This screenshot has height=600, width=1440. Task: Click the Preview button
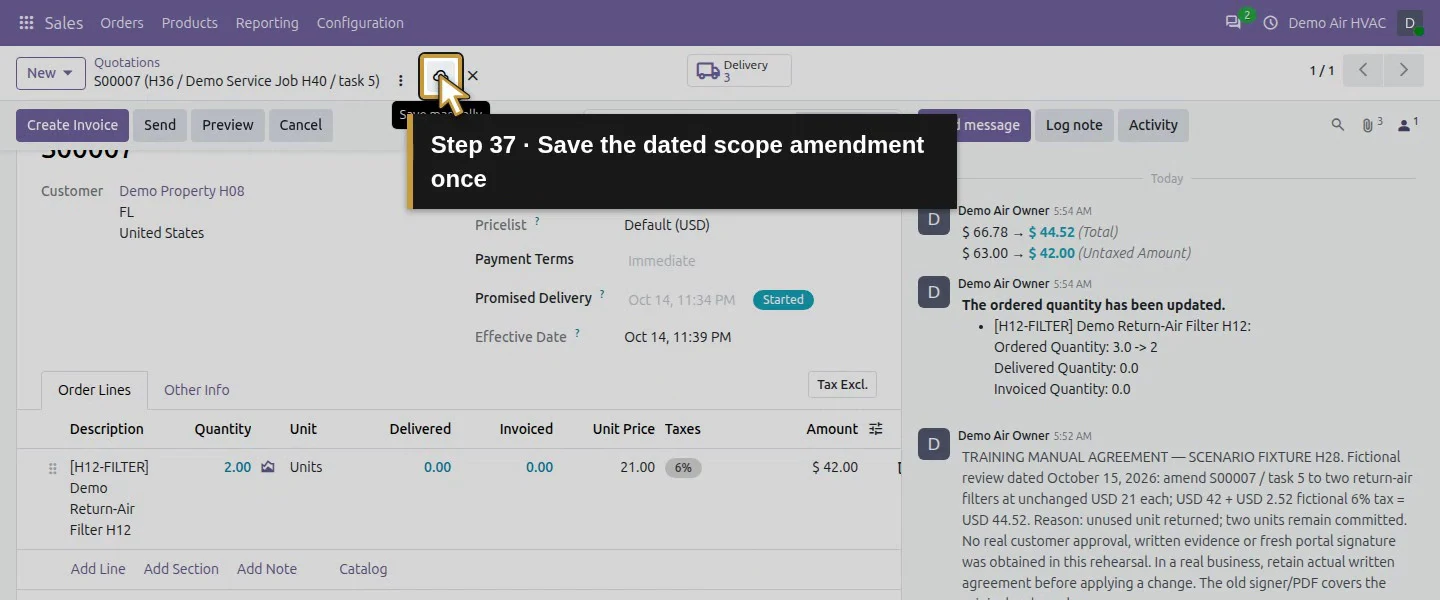tap(228, 125)
